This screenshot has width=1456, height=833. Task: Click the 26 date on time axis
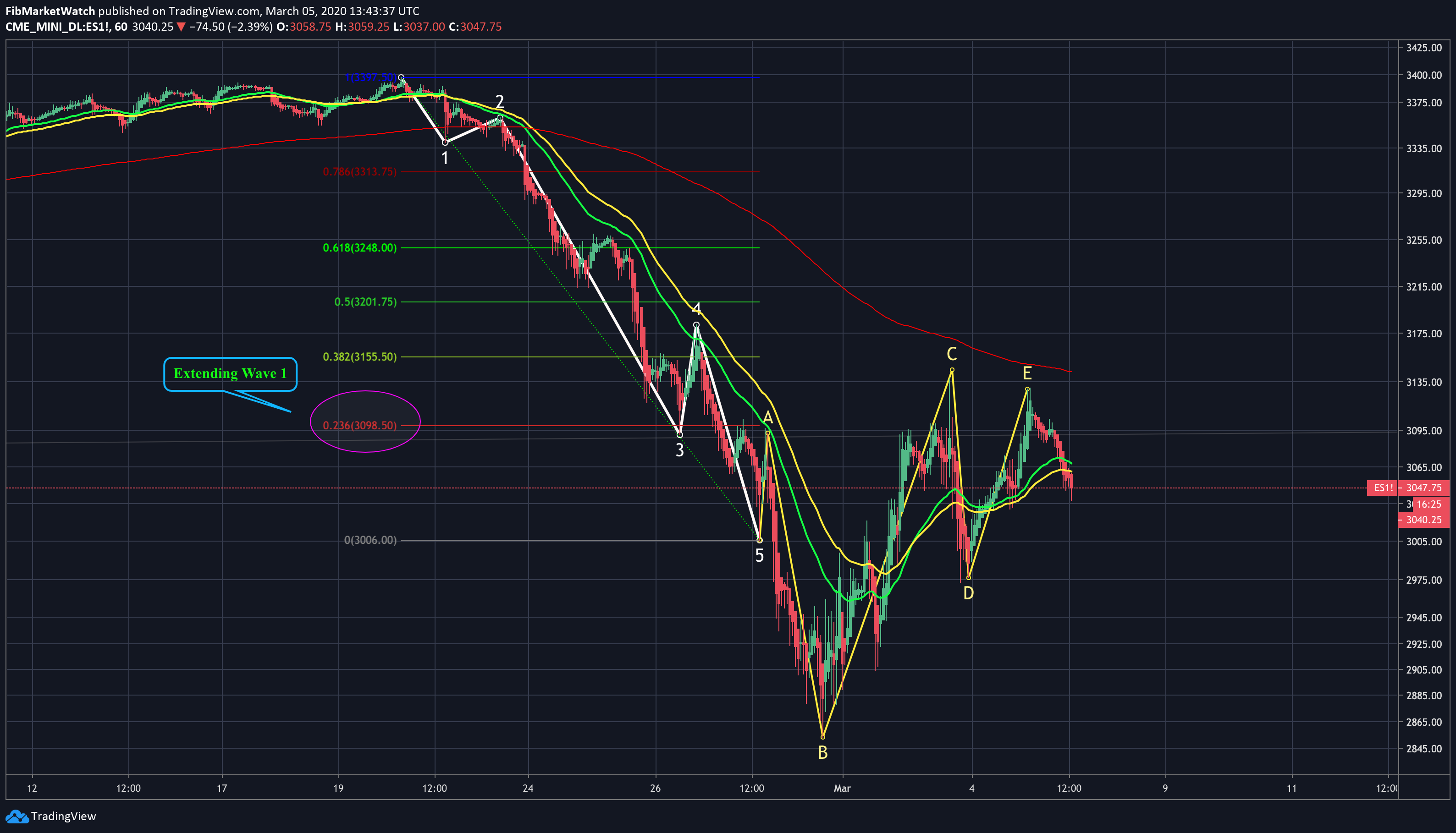click(x=655, y=789)
